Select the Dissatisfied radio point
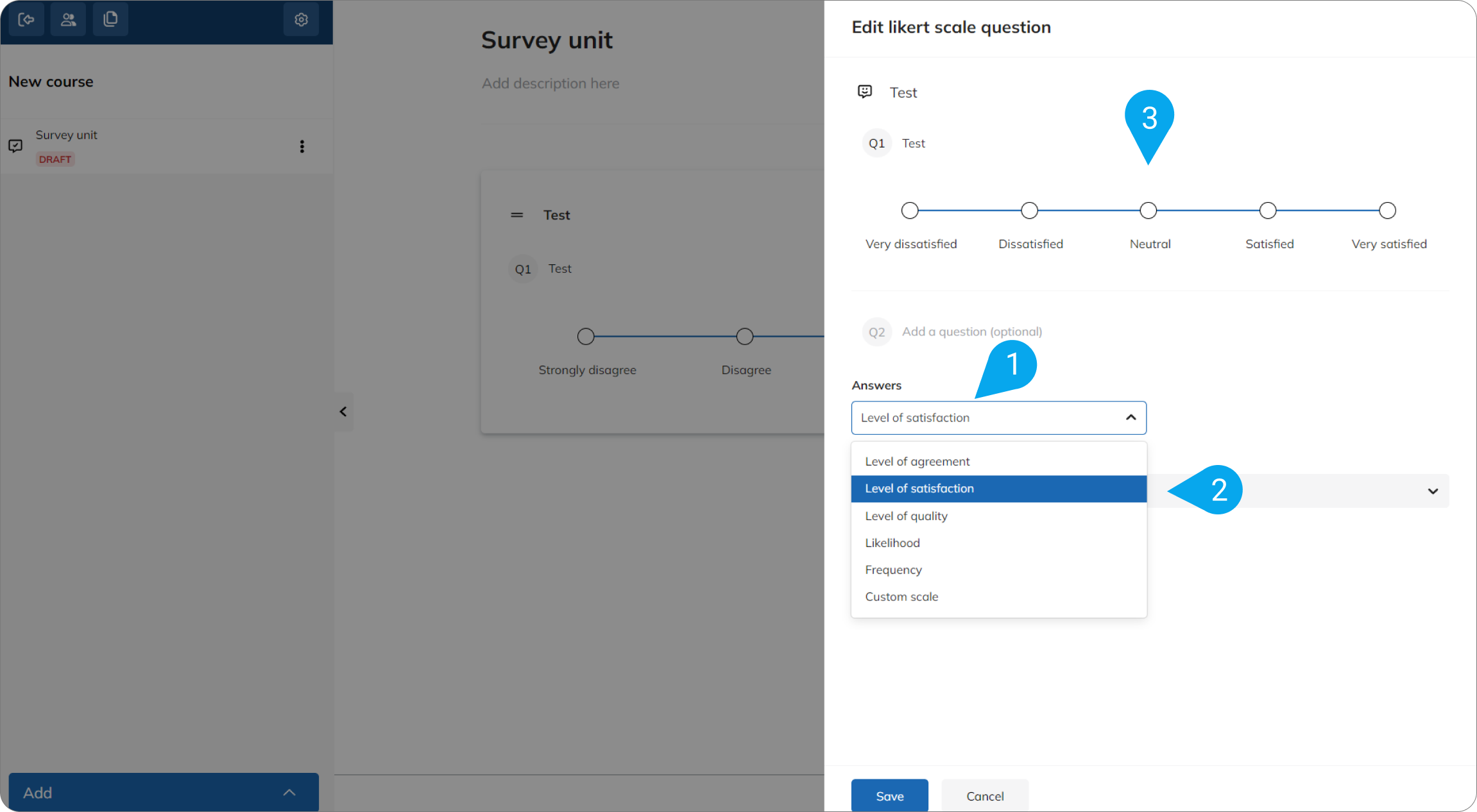Image resolution: width=1477 pixels, height=812 pixels. (1029, 210)
